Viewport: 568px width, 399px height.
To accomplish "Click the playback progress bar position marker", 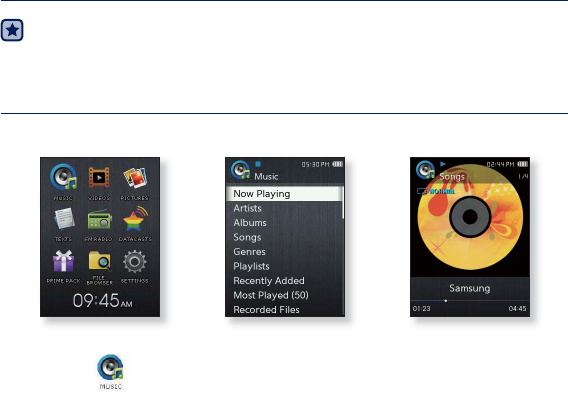I will 446,301.
